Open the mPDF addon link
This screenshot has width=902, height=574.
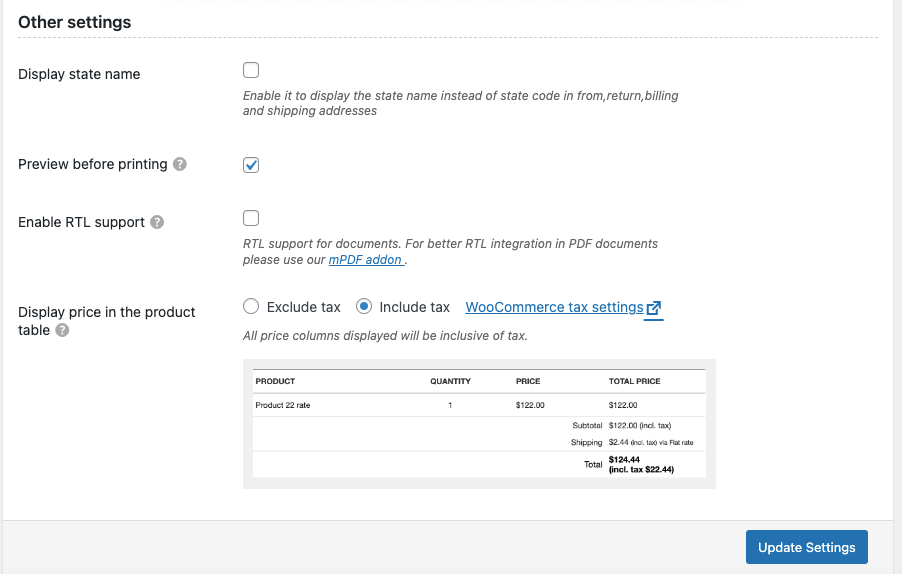tap(365, 259)
